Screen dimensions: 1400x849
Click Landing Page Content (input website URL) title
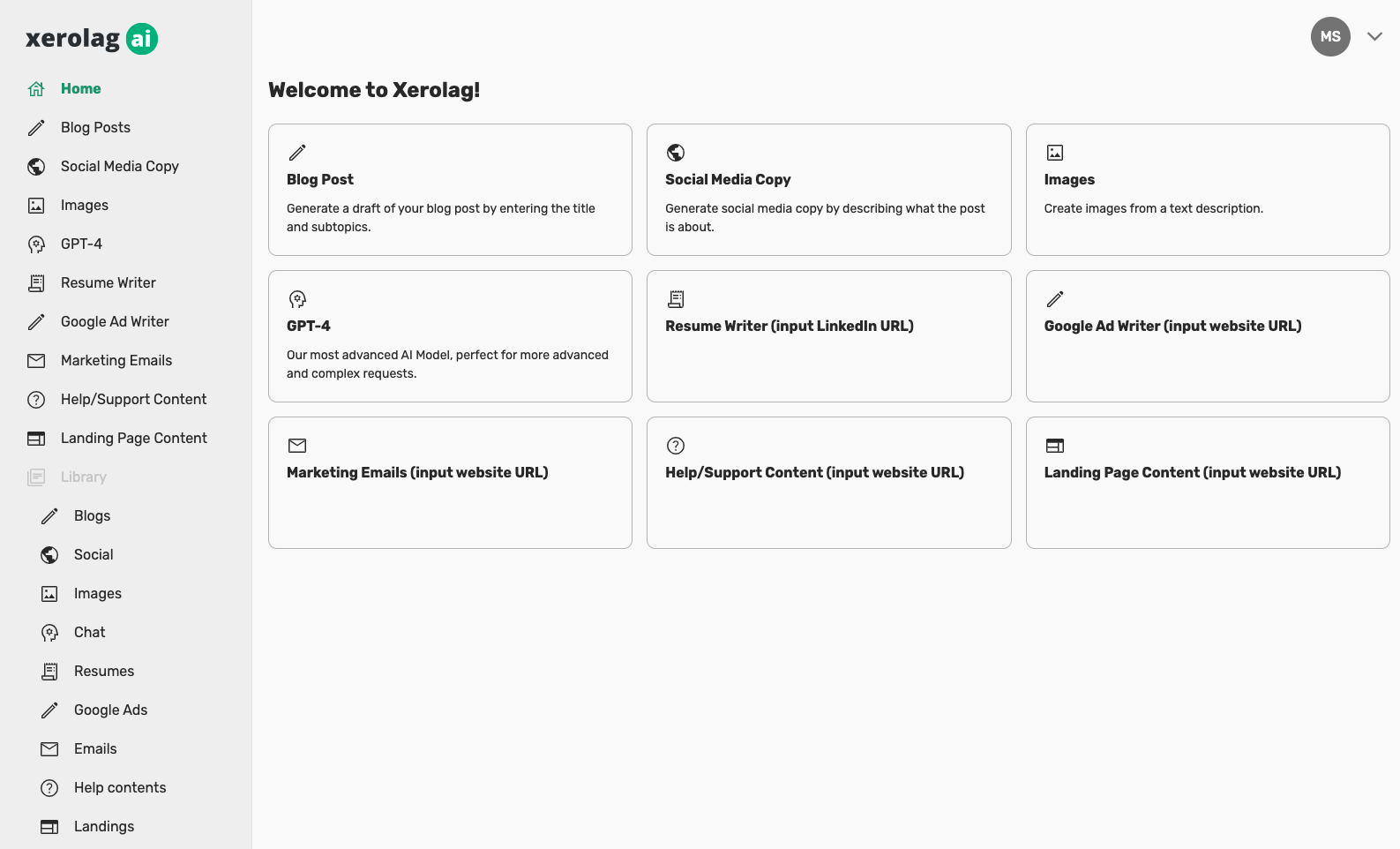1192,473
